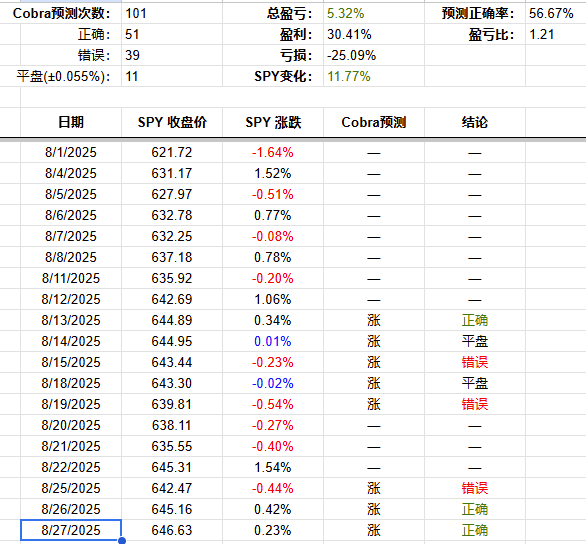Select the 平盘 count cell showing 11
The width and height of the screenshot is (586, 544).
pyautogui.click(x=172, y=76)
